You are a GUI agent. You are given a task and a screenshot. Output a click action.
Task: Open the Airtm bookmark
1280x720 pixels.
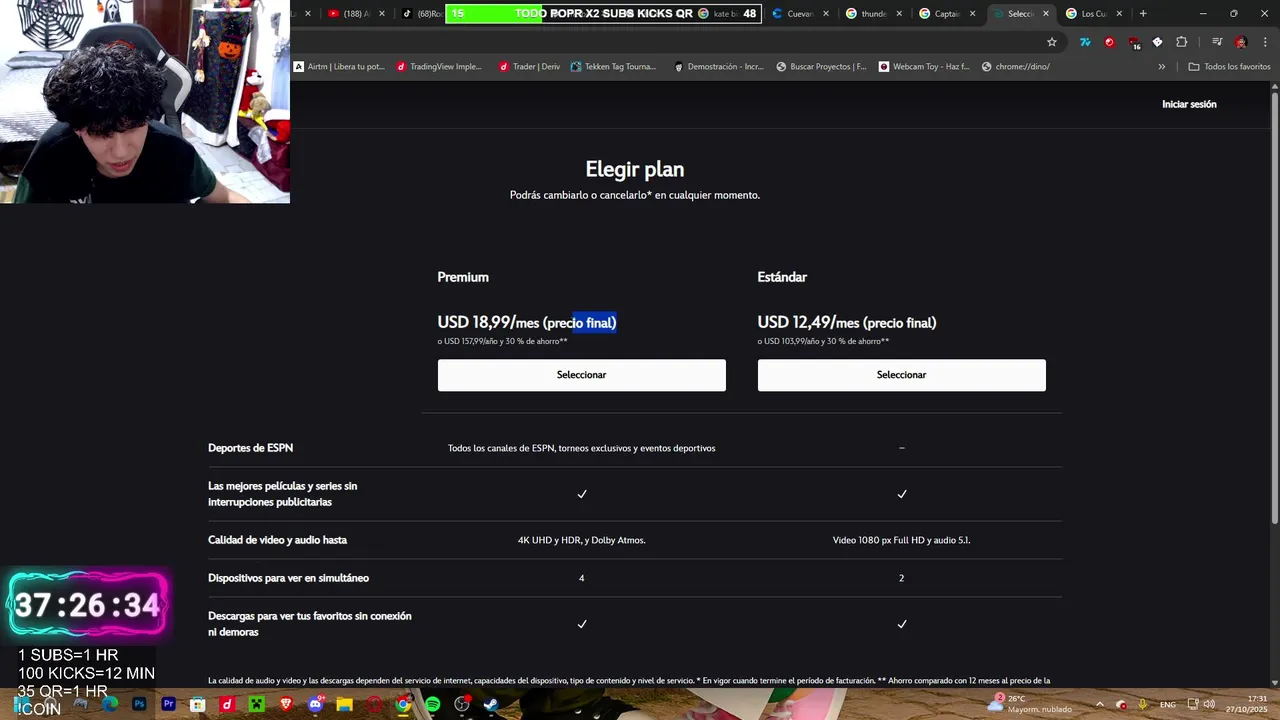tap(339, 67)
